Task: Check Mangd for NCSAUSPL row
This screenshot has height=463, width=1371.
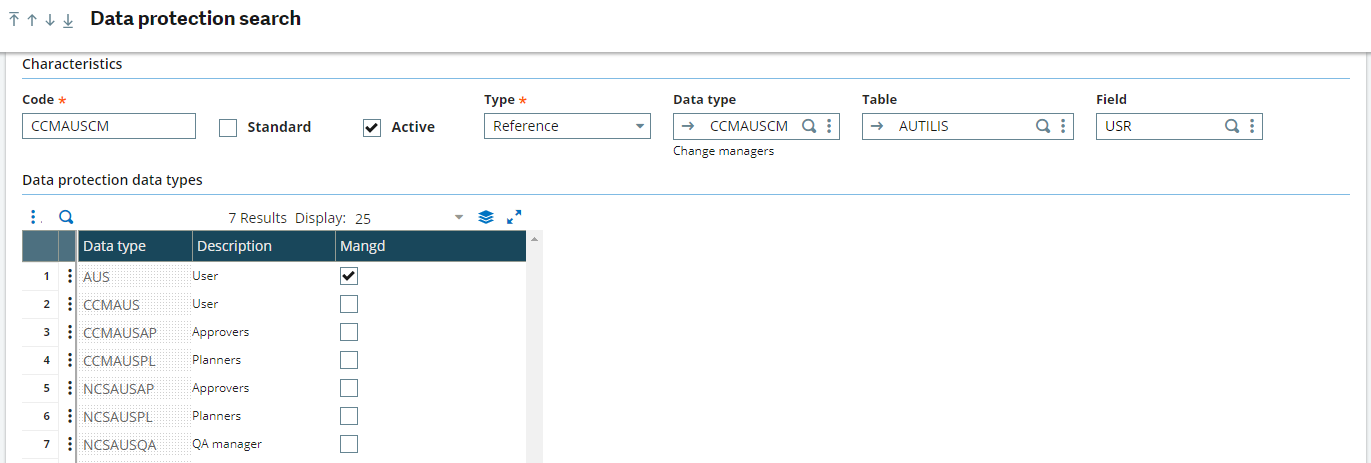Action: 349,416
